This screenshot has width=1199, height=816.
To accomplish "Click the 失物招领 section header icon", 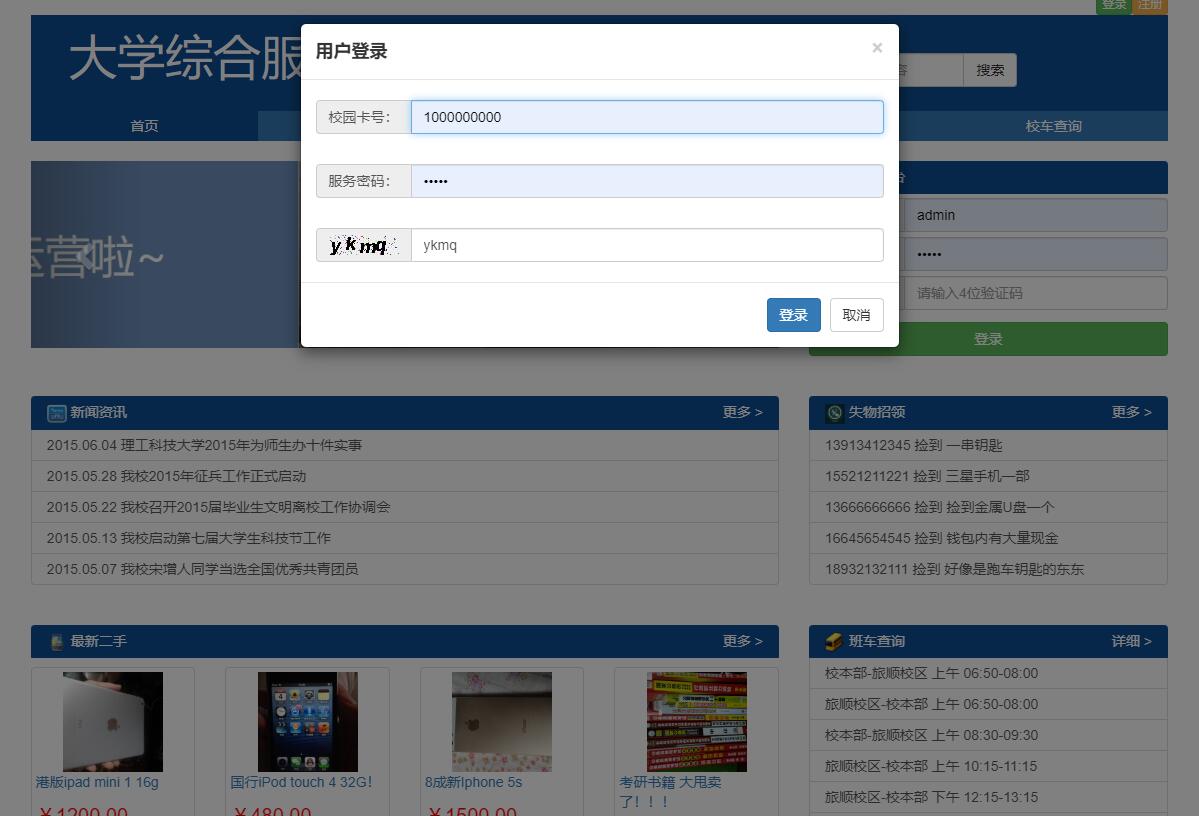I will click(x=835, y=412).
